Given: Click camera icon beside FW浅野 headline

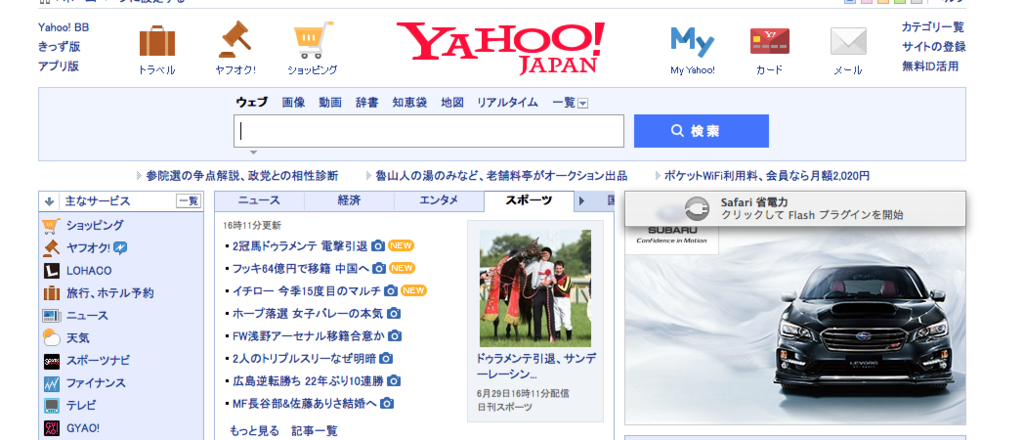Looking at the screenshot, I should [x=394, y=336].
